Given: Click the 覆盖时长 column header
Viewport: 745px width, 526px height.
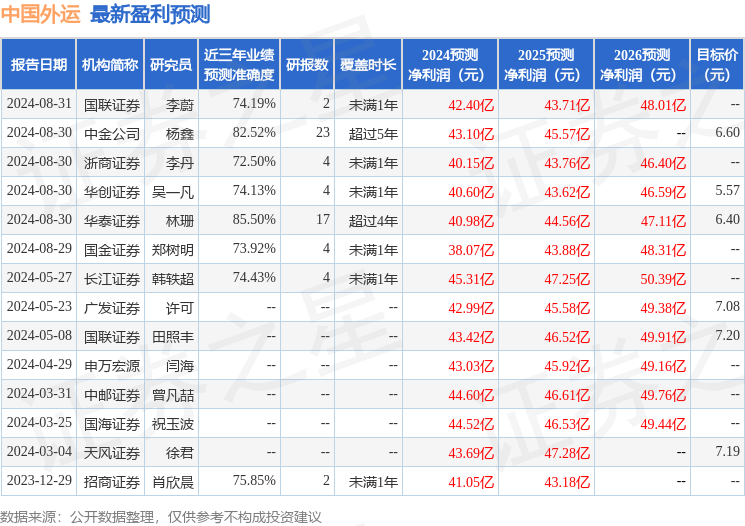Looking at the screenshot, I should point(368,65).
